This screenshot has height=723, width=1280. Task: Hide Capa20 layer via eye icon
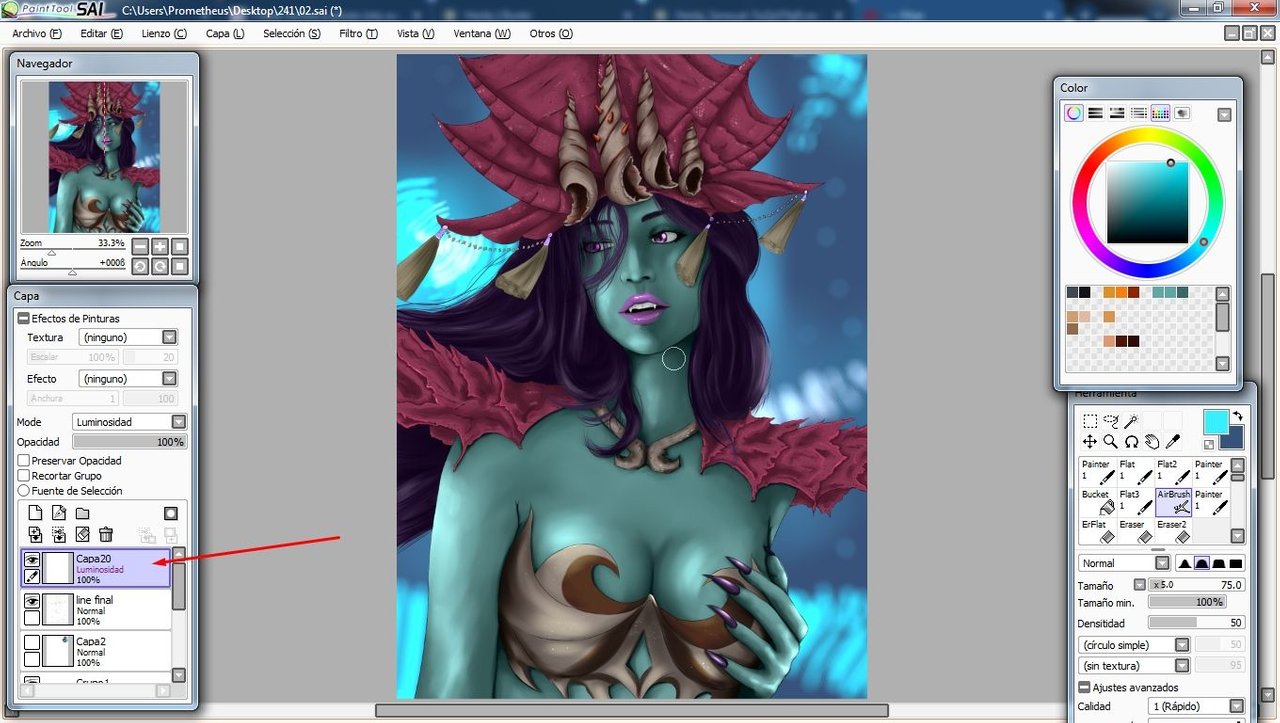32,560
